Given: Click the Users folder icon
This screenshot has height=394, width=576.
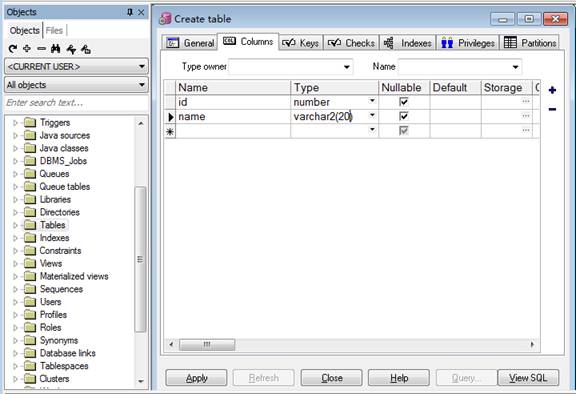Looking at the screenshot, I should [30, 302].
